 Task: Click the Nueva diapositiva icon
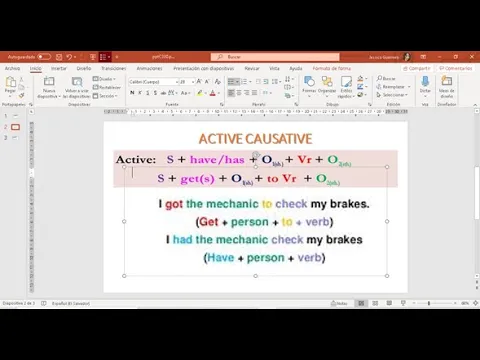point(49,81)
